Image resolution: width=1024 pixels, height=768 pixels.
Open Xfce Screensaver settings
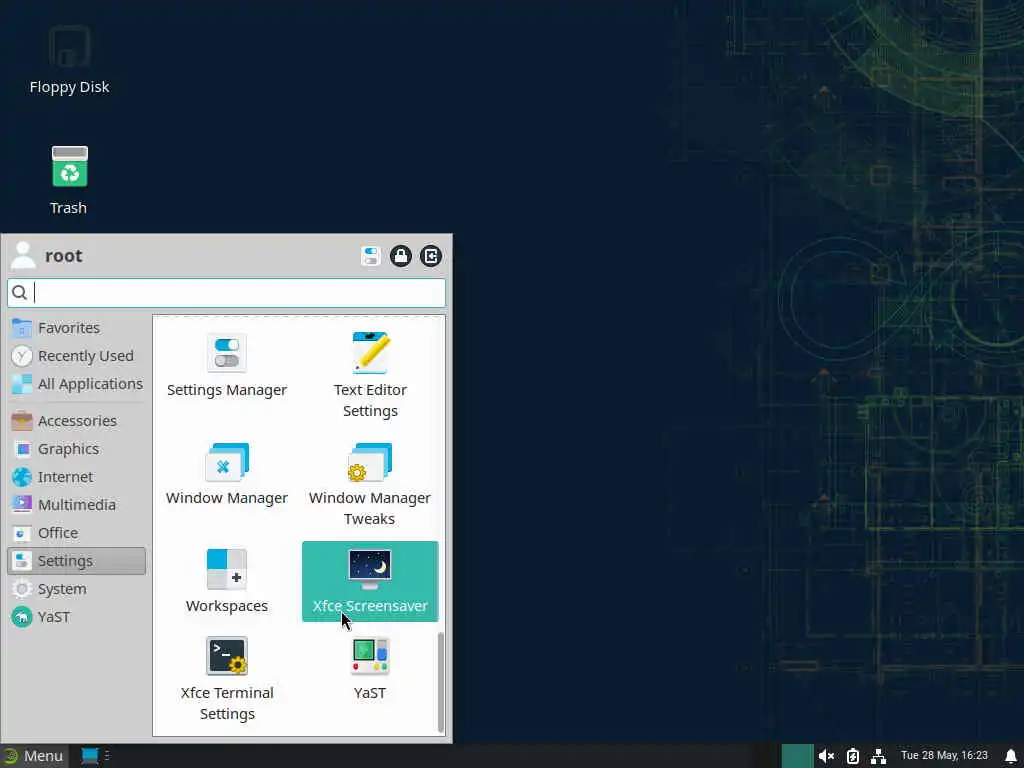coord(370,581)
